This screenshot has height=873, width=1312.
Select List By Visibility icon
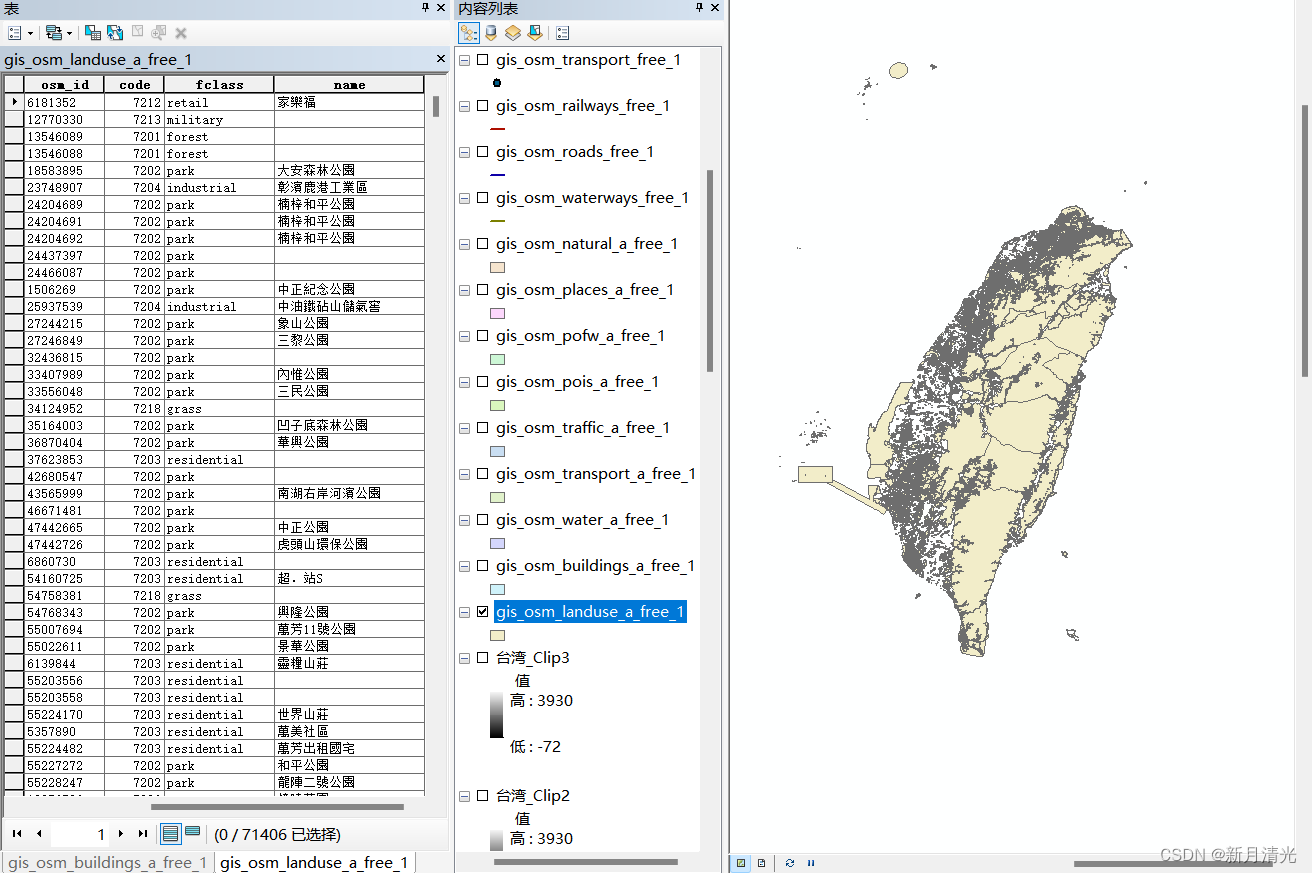(512, 33)
